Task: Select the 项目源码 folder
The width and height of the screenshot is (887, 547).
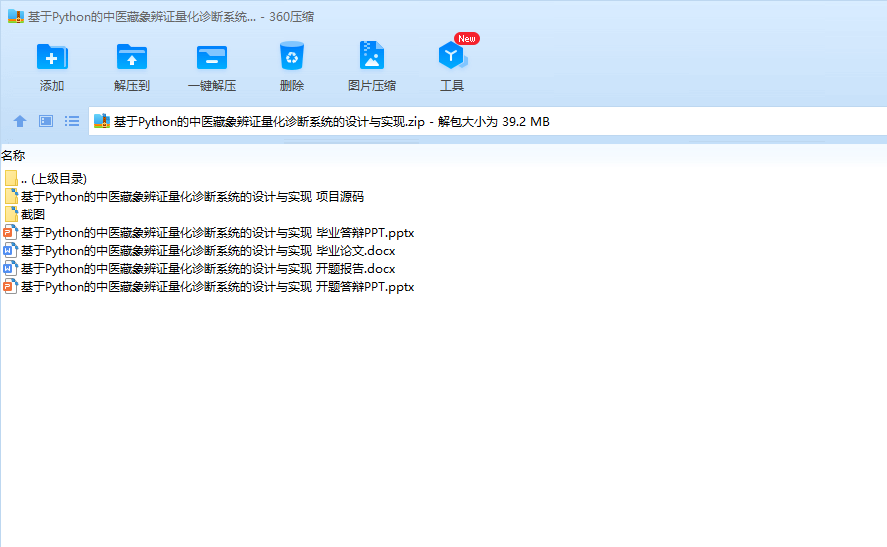Action: coord(183,197)
